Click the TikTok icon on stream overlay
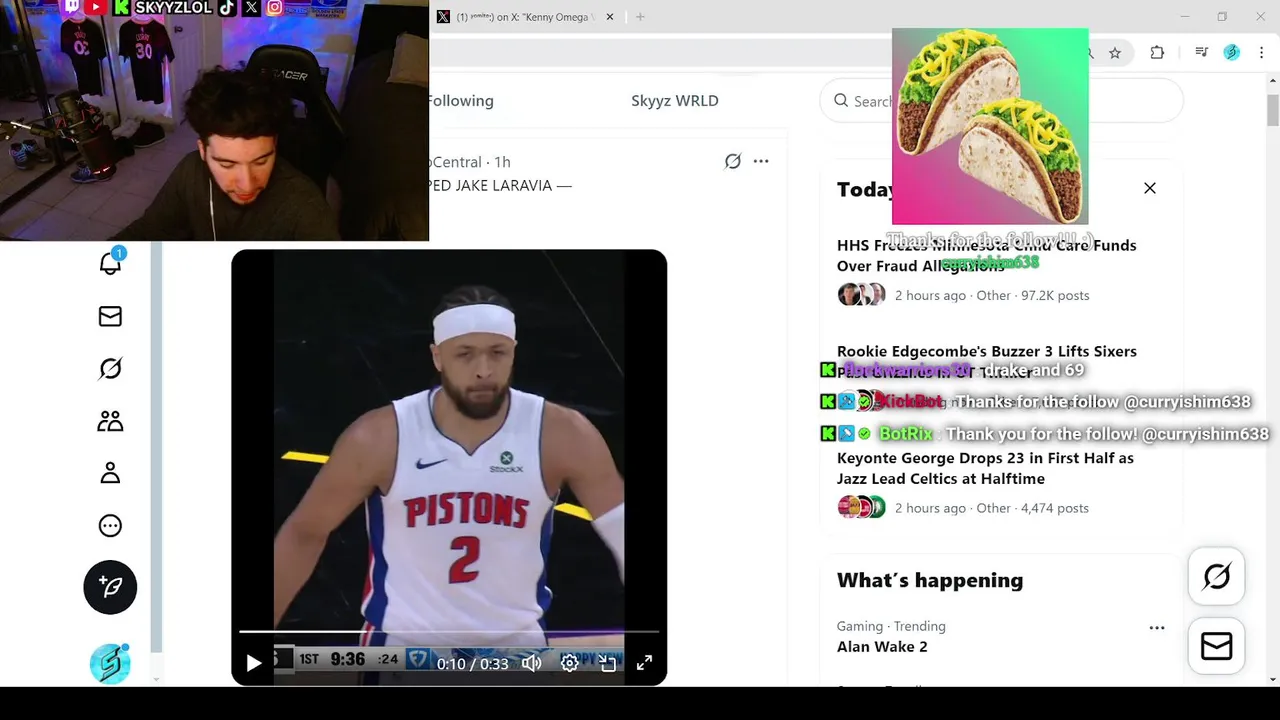Image resolution: width=1280 pixels, height=720 pixels. click(227, 7)
